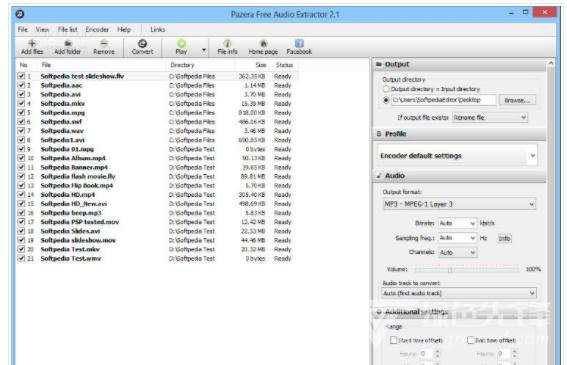Image resolution: width=567 pixels, height=365 pixels.
Task: Click the Add files toolbar icon
Action: pos(32,43)
